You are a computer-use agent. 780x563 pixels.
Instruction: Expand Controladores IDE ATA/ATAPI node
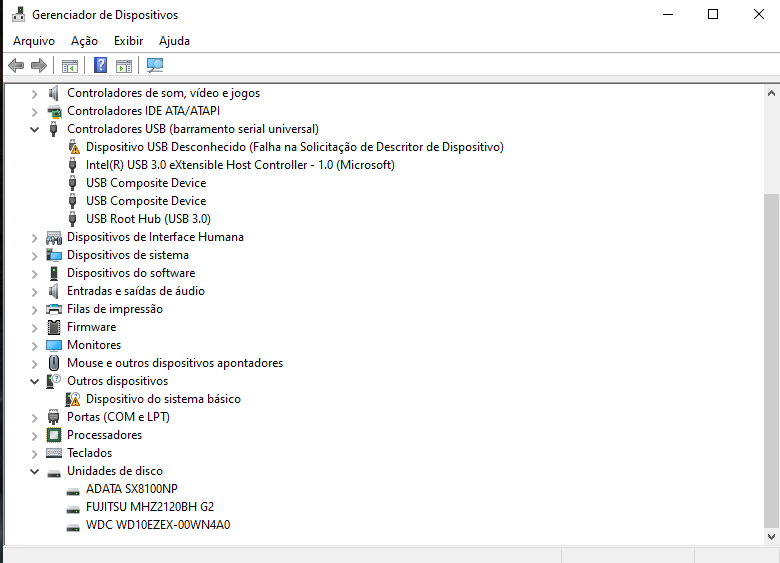(34, 111)
